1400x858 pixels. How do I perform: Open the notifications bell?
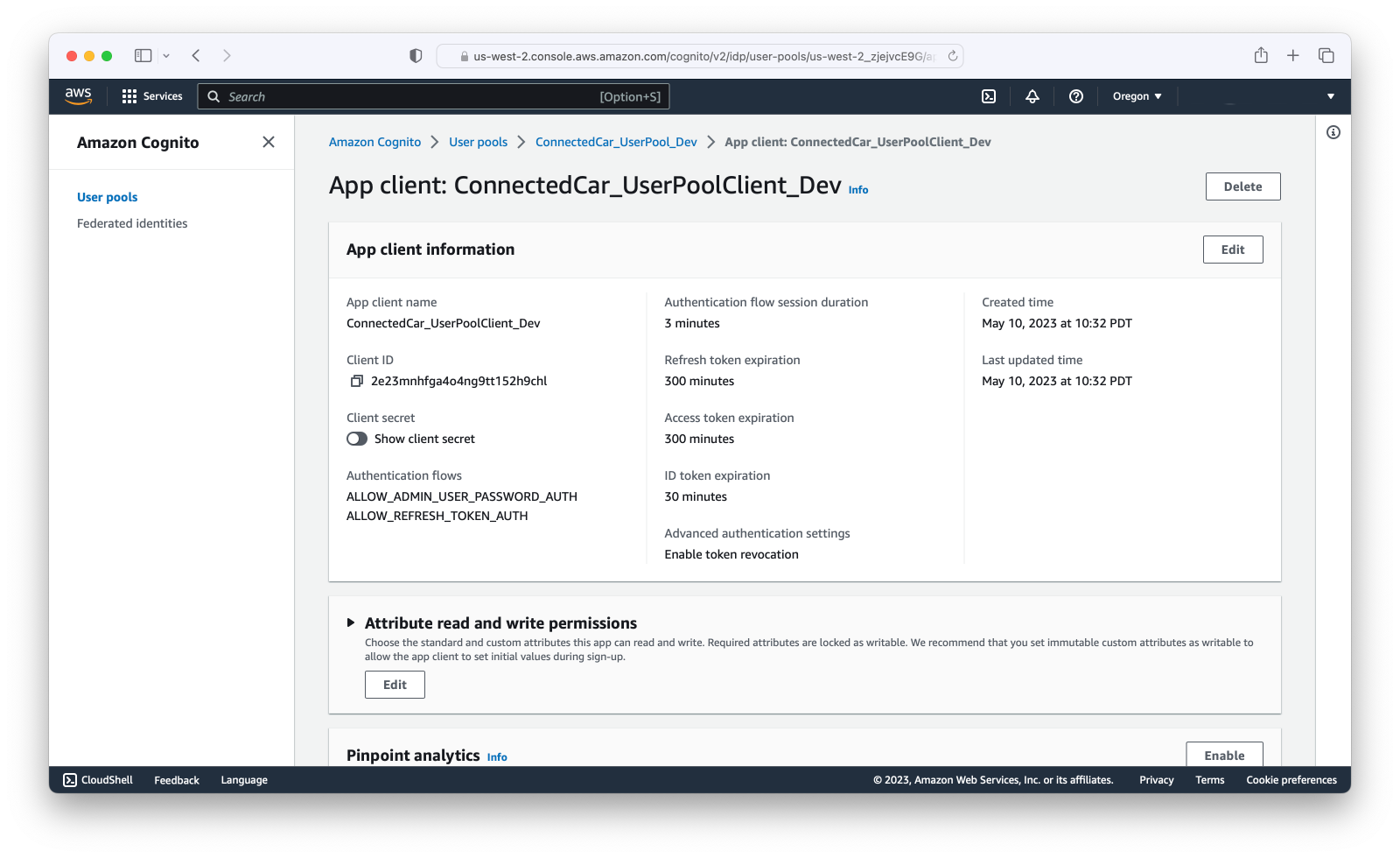pos(1032,96)
